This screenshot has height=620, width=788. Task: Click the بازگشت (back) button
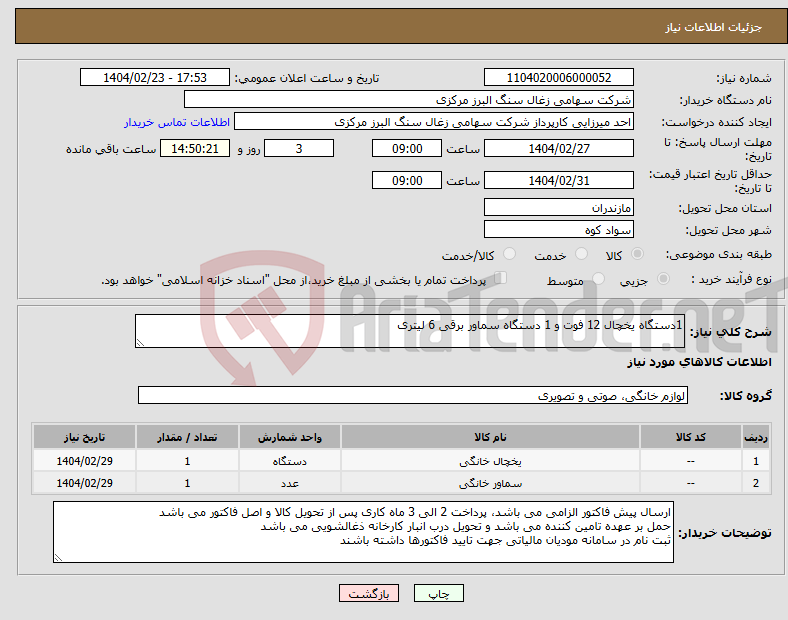coord(369,593)
